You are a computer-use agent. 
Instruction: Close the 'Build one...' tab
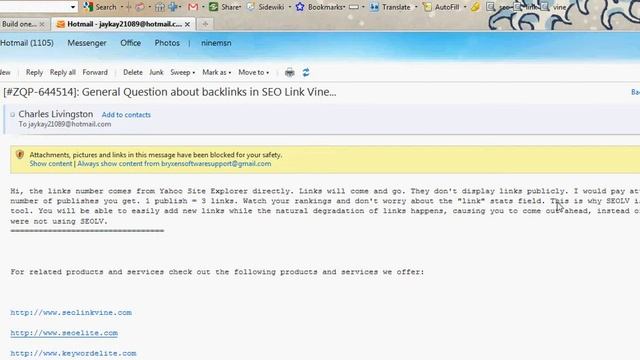[x=42, y=24]
